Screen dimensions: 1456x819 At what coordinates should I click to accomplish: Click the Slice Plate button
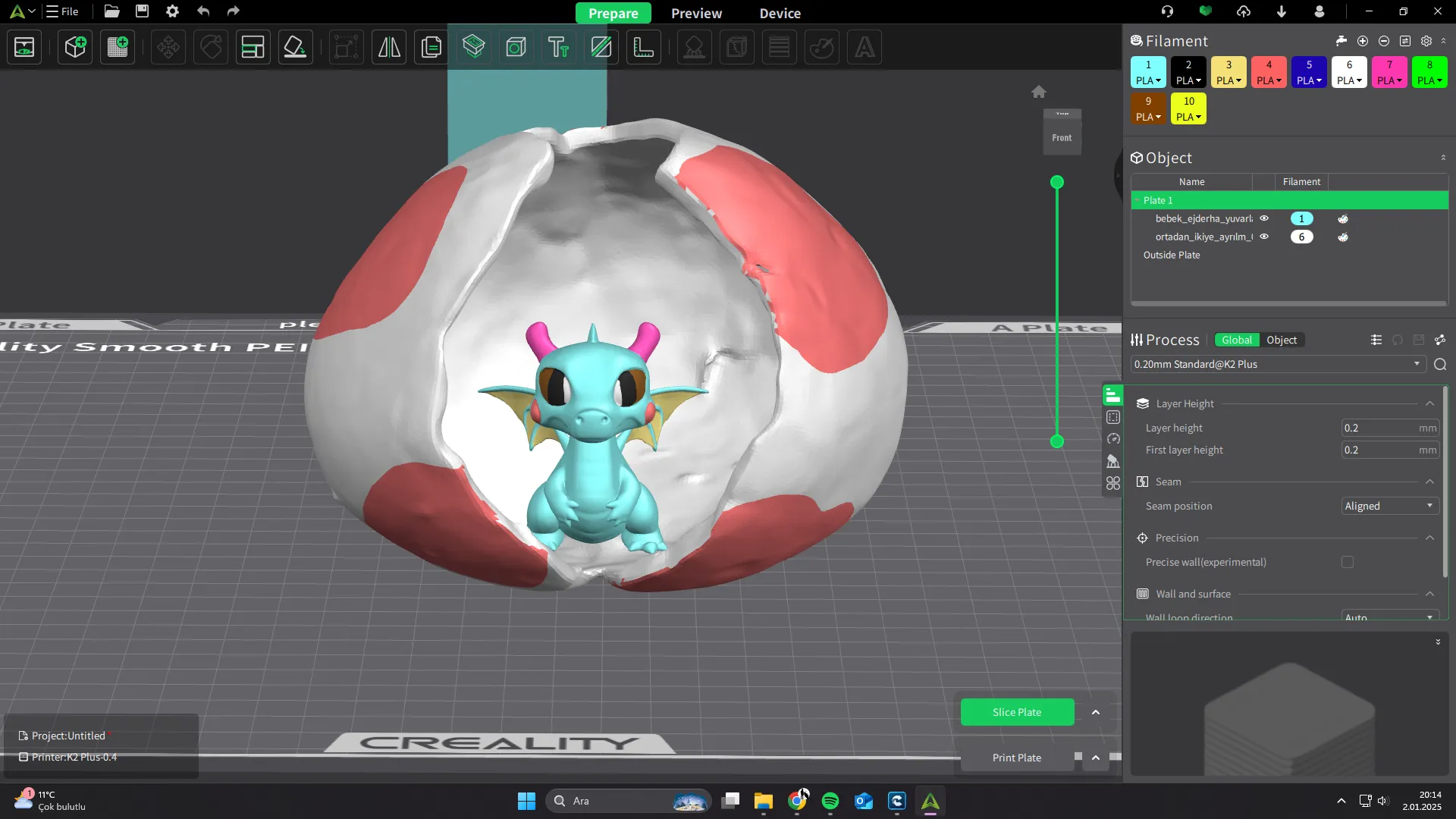click(1016, 711)
